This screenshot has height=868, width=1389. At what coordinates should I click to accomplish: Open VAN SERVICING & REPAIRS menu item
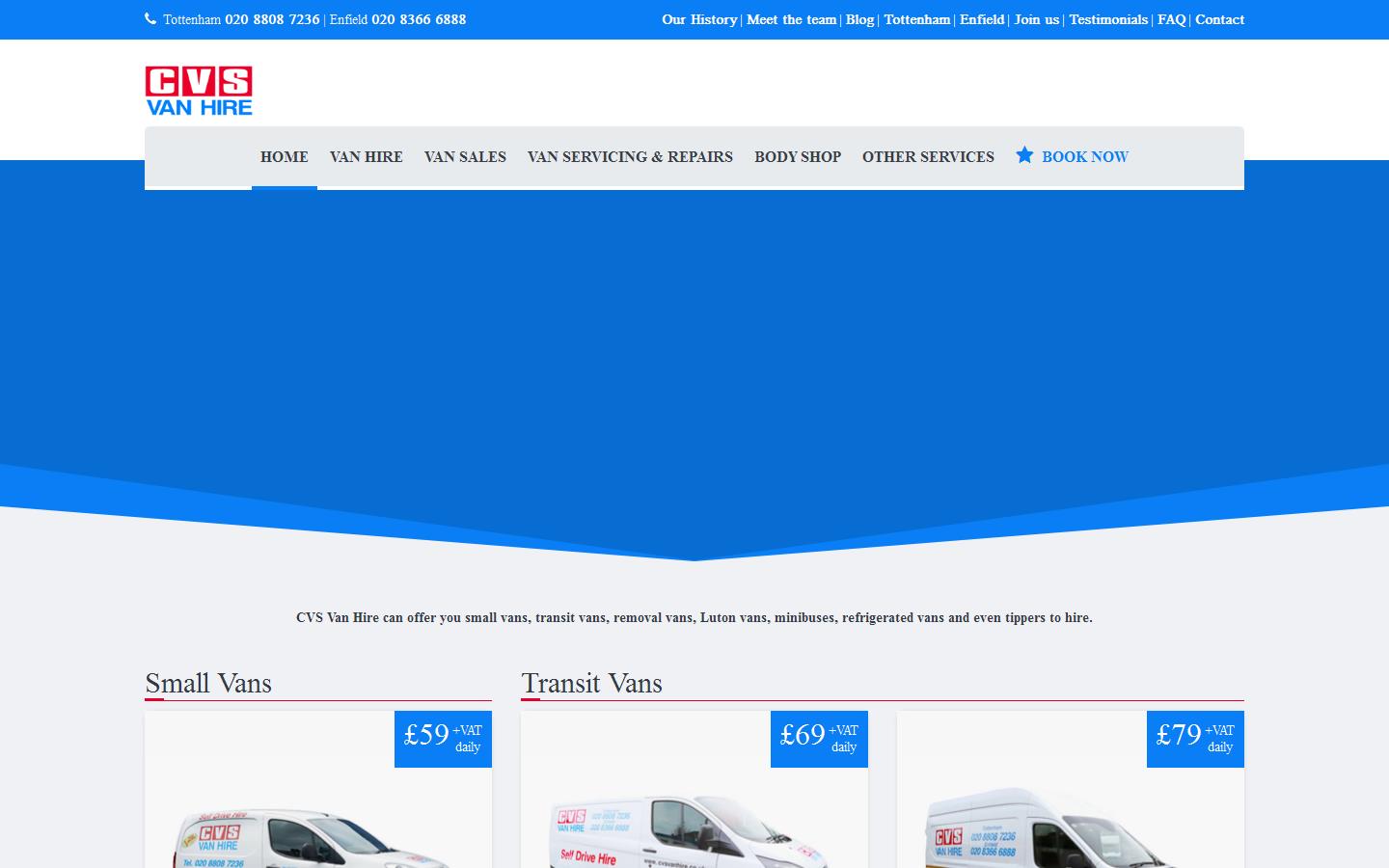coord(629,157)
